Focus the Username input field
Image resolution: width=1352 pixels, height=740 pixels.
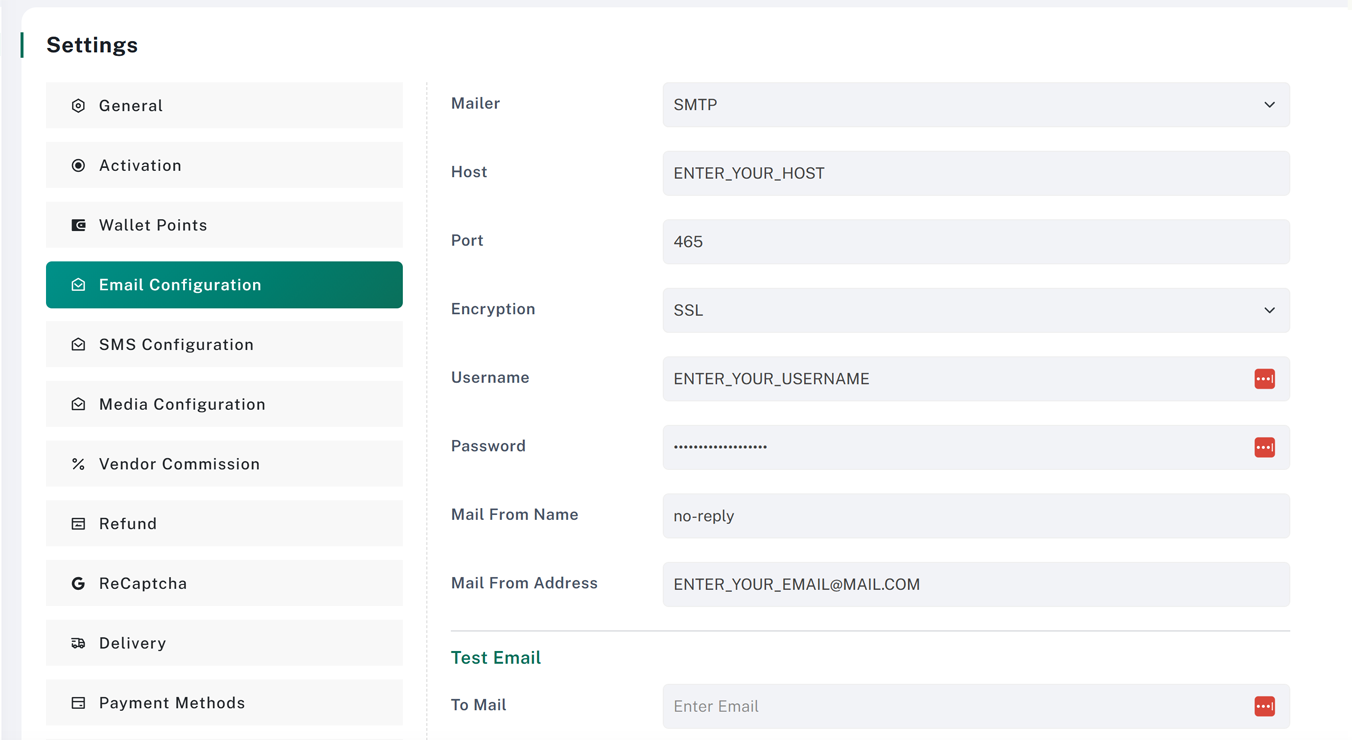pyautogui.click(x=976, y=379)
